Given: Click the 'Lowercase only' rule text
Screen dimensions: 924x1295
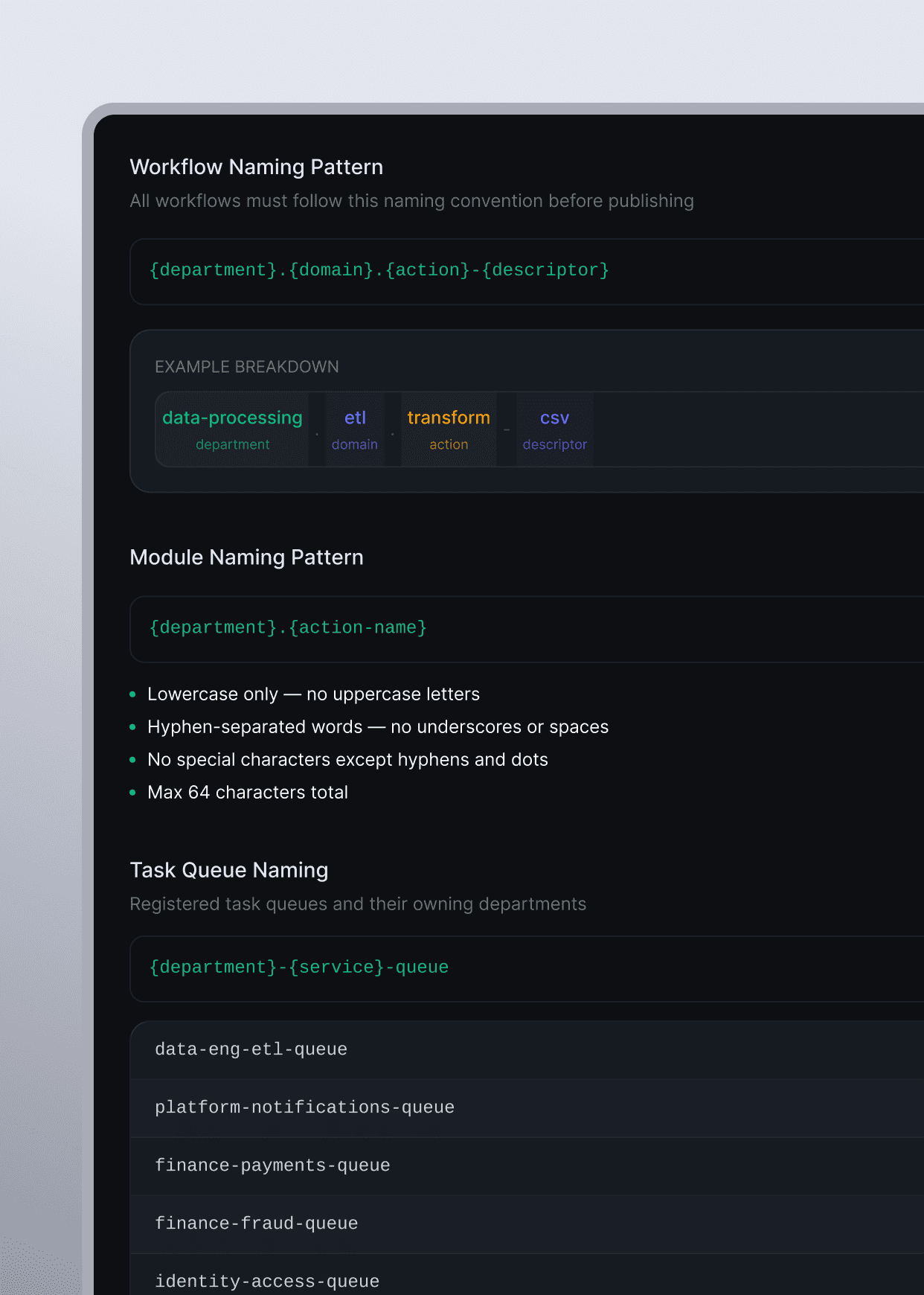Looking at the screenshot, I should click(x=313, y=694).
